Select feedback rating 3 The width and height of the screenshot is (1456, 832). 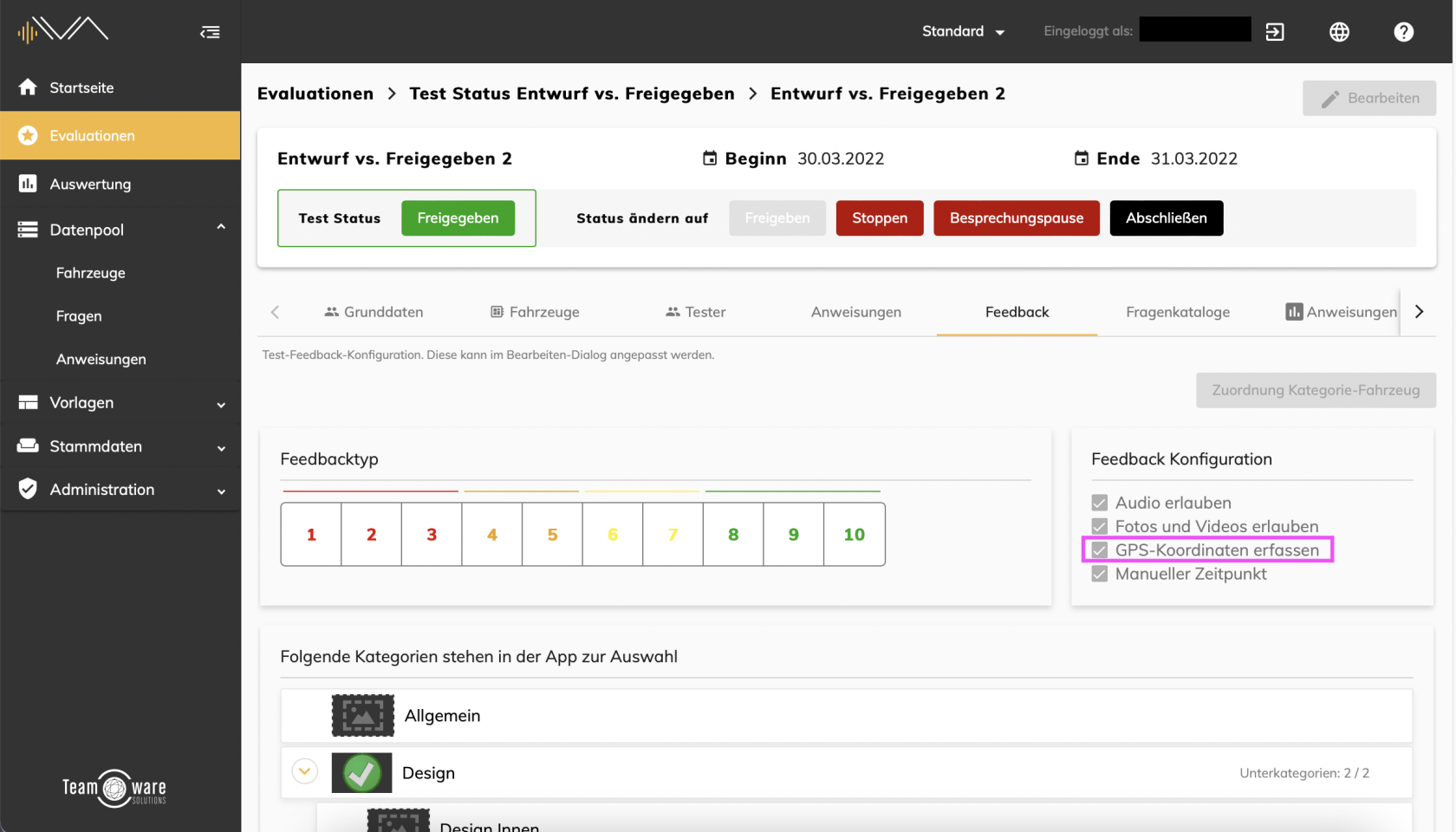(x=432, y=535)
